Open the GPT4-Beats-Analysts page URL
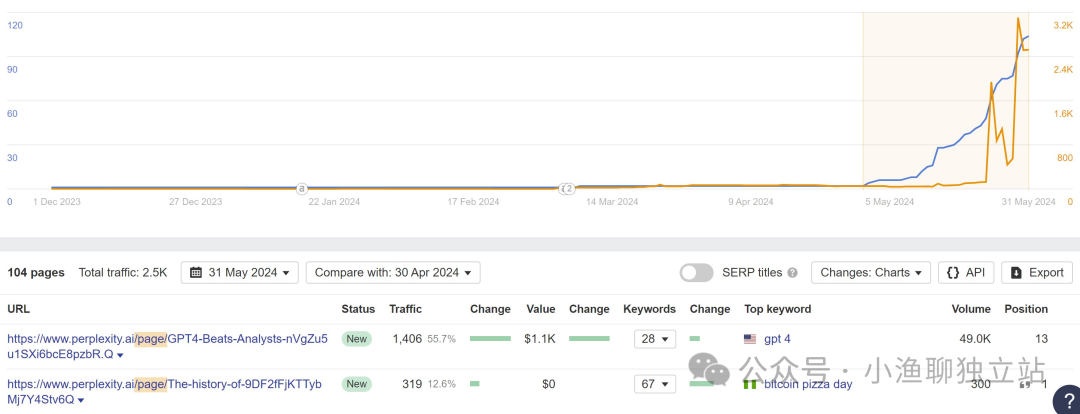 [x=167, y=346]
